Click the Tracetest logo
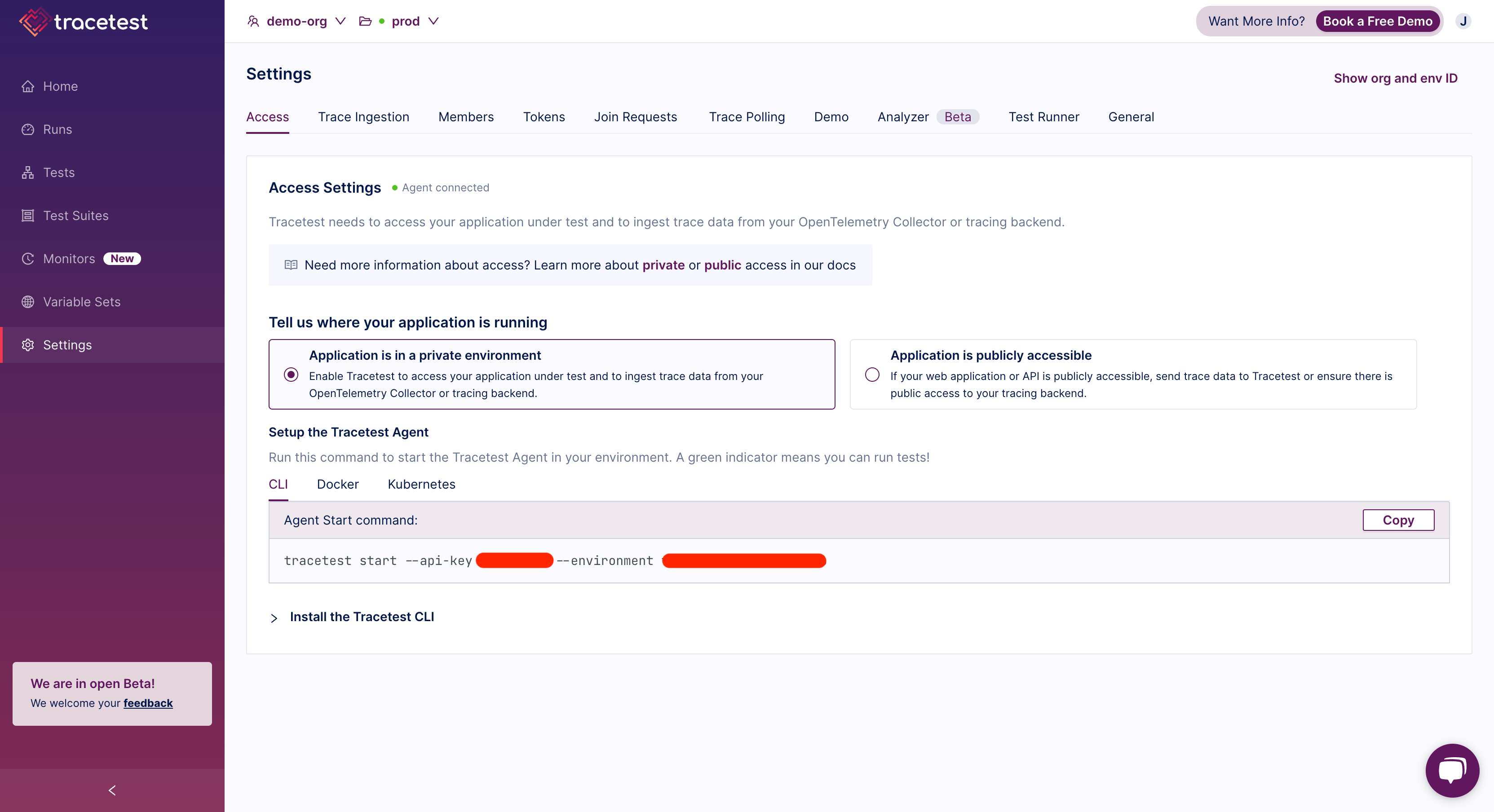Screen dimensions: 1494x812 pos(84,22)
